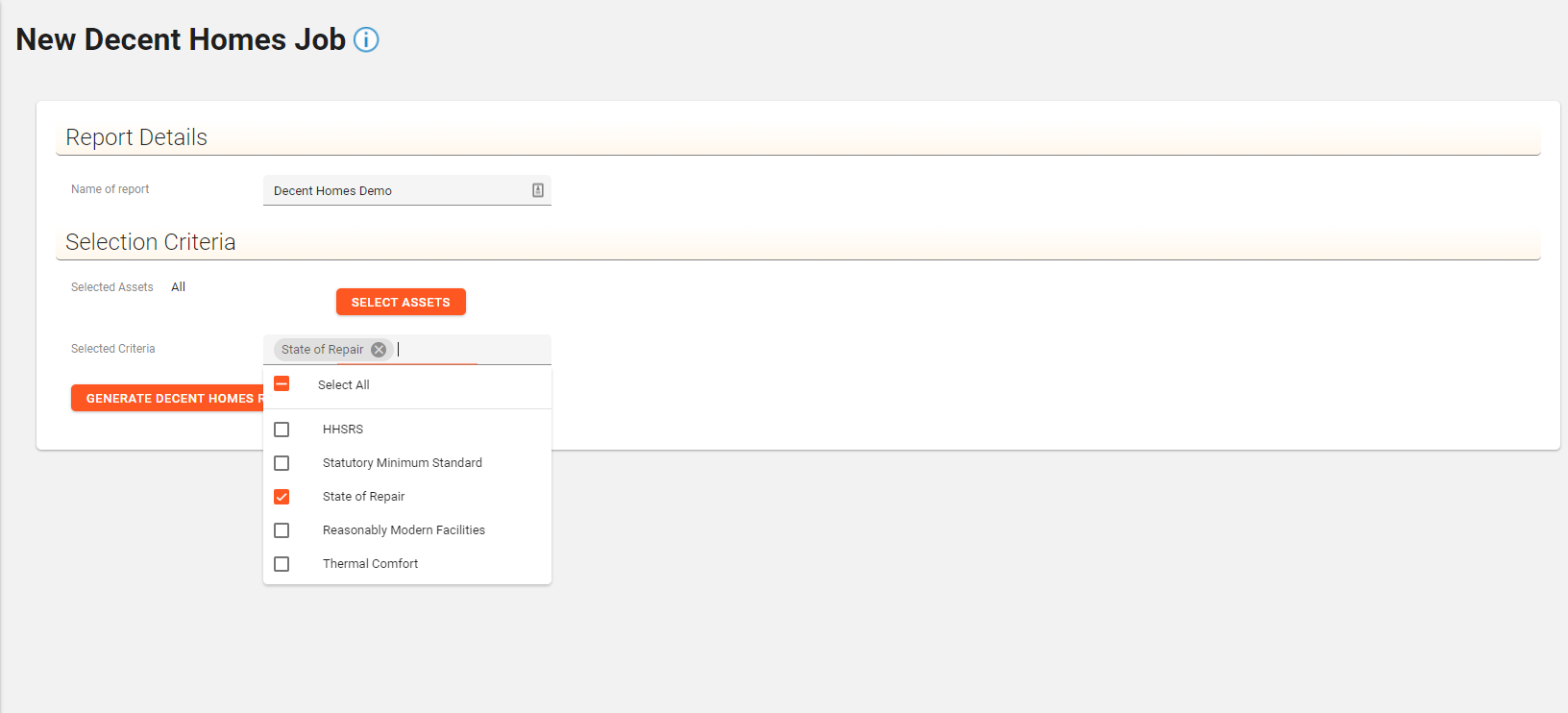Click the Generate Decent Homes button

point(167,398)
